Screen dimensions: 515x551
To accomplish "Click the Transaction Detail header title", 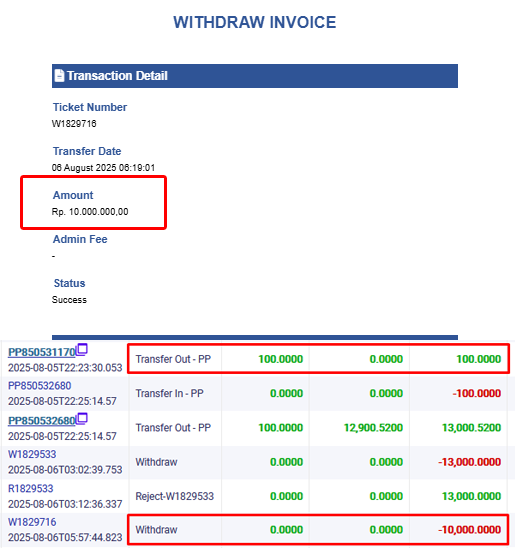I will point(117,76).
